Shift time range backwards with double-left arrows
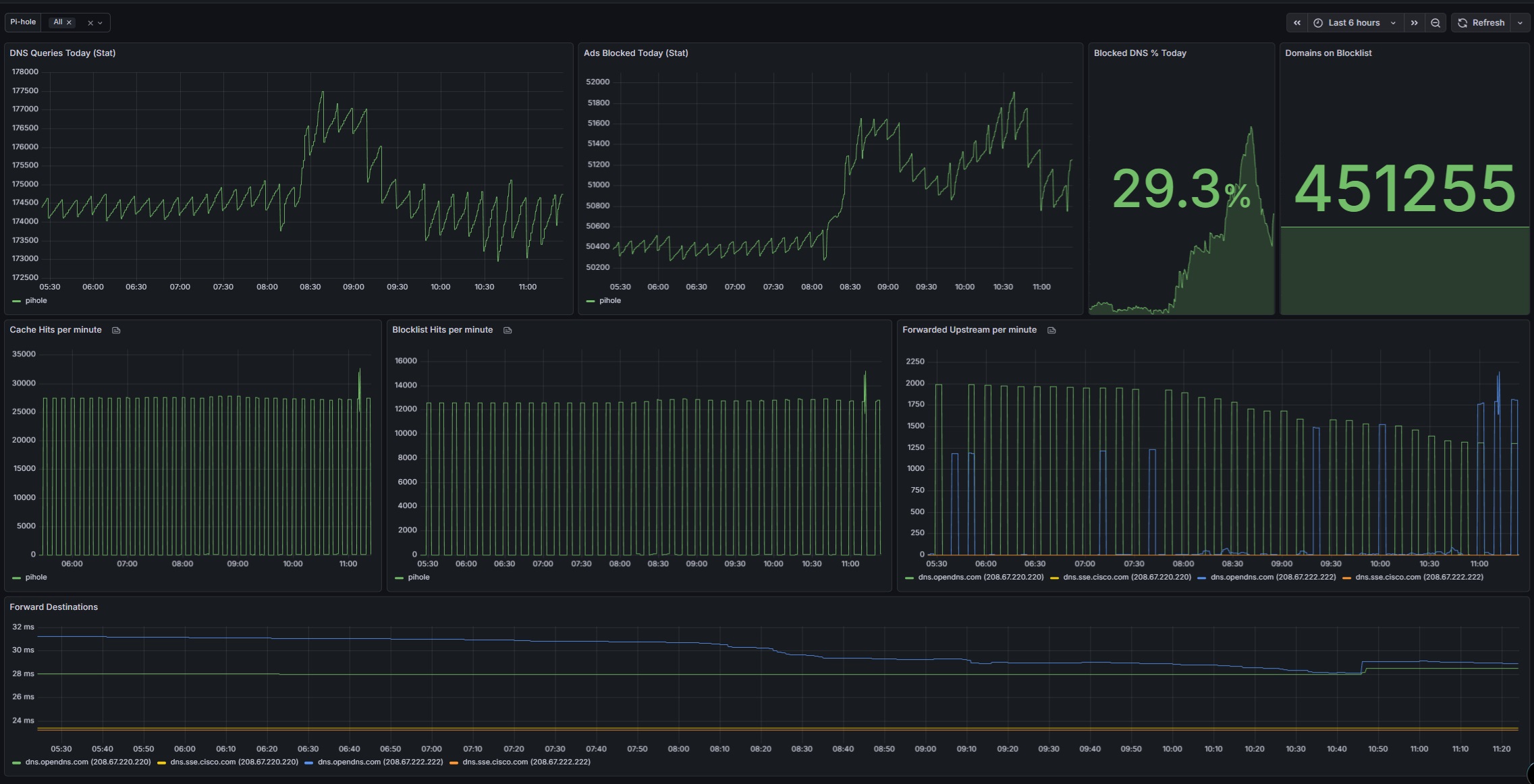This screenshot has height=784, width=1534. [x=1296, y=23]
